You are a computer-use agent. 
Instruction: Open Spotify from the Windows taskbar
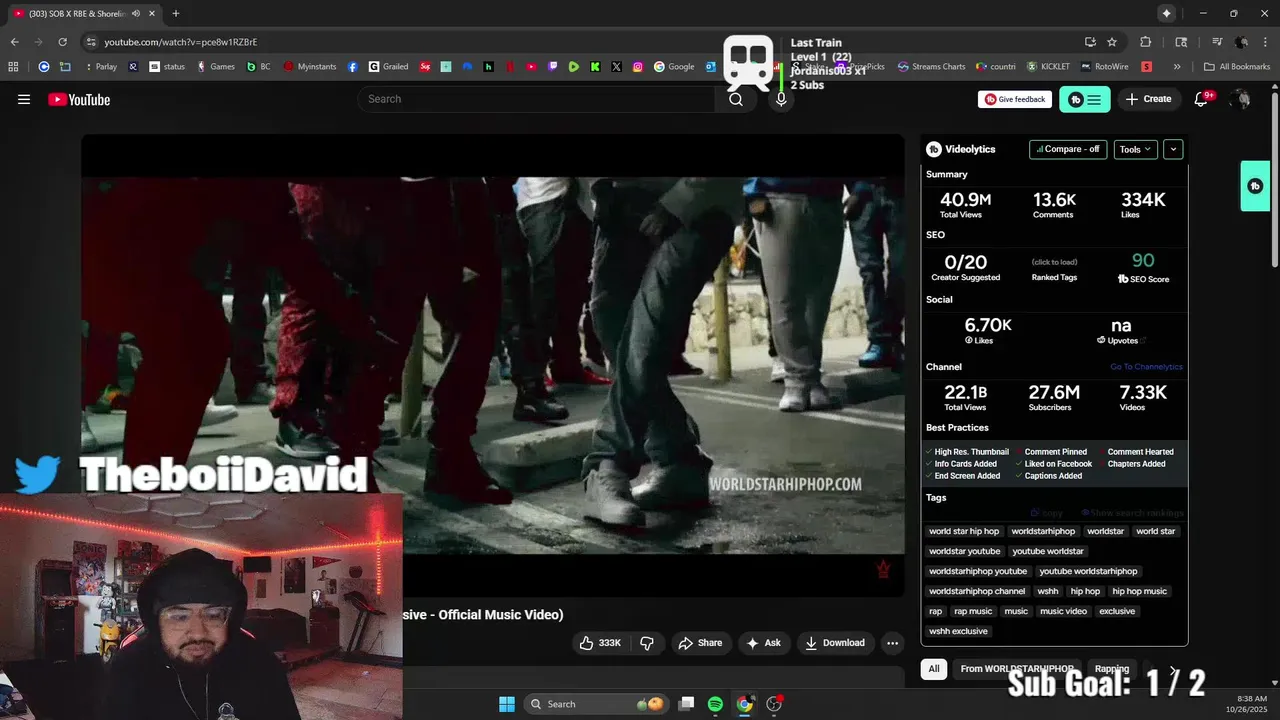pos(715,704)
